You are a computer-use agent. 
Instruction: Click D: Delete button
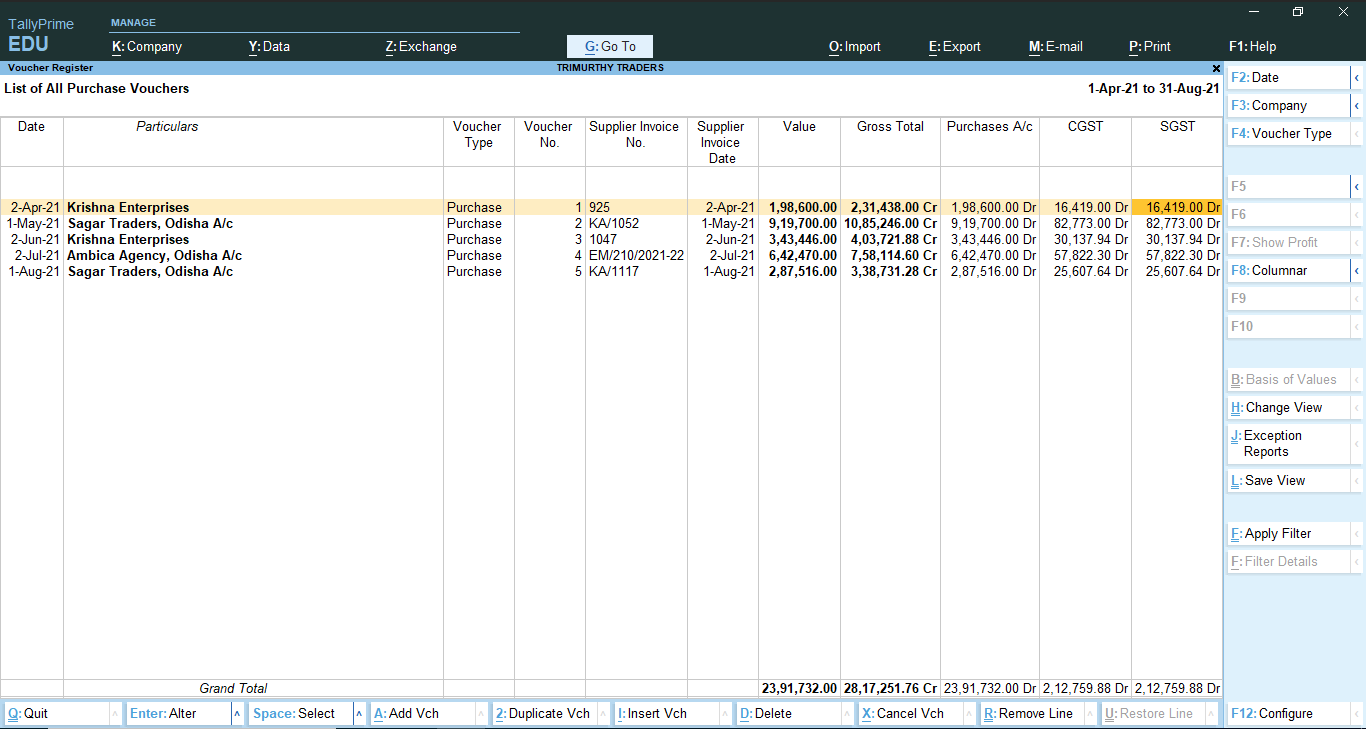(788, 713)
